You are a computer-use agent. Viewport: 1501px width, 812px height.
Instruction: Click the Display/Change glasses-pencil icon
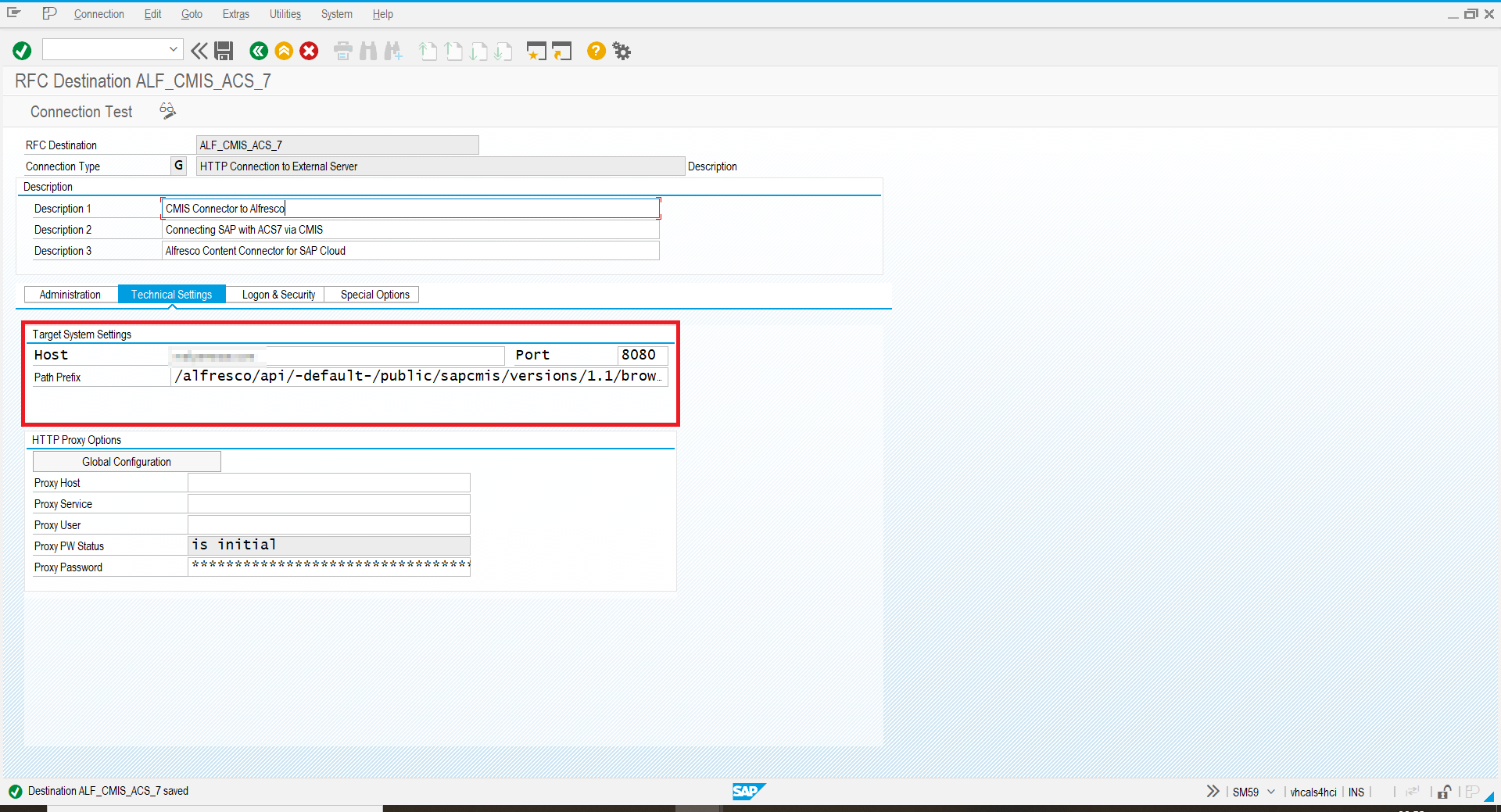click(167, 111)
